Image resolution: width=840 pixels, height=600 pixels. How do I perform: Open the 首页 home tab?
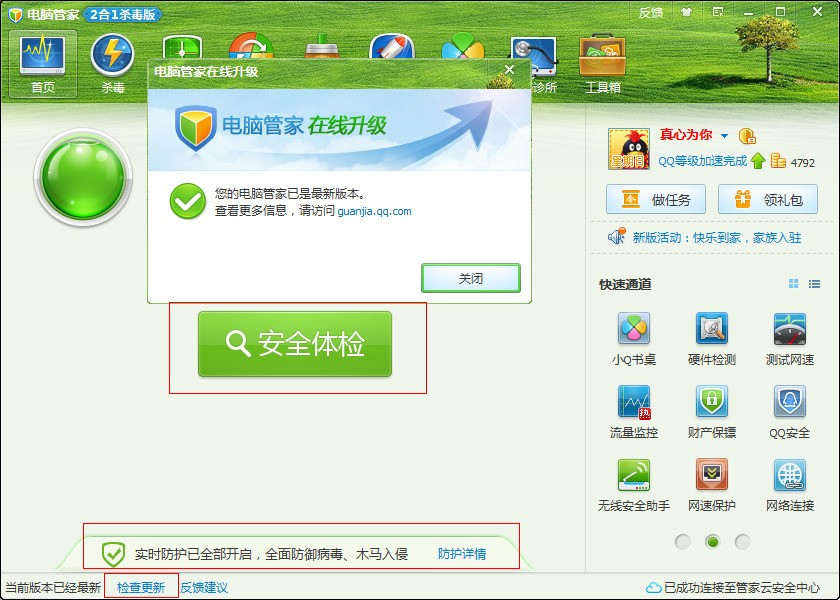click(43, 63)
